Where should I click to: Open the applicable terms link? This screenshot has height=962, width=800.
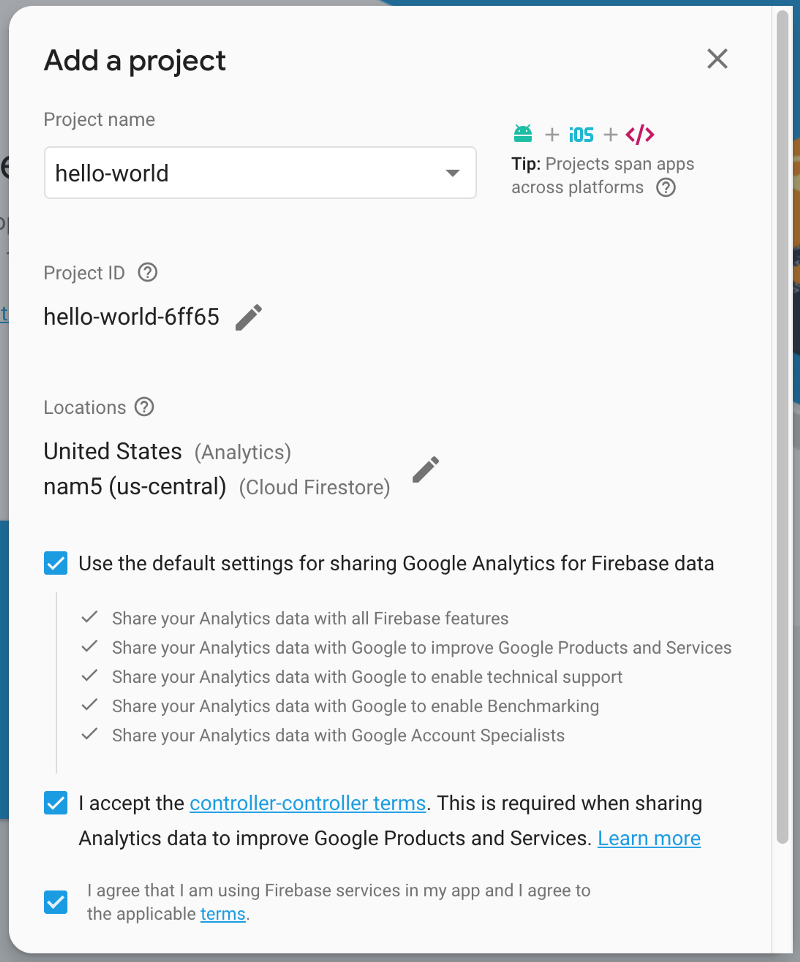(x=222, y=914)
